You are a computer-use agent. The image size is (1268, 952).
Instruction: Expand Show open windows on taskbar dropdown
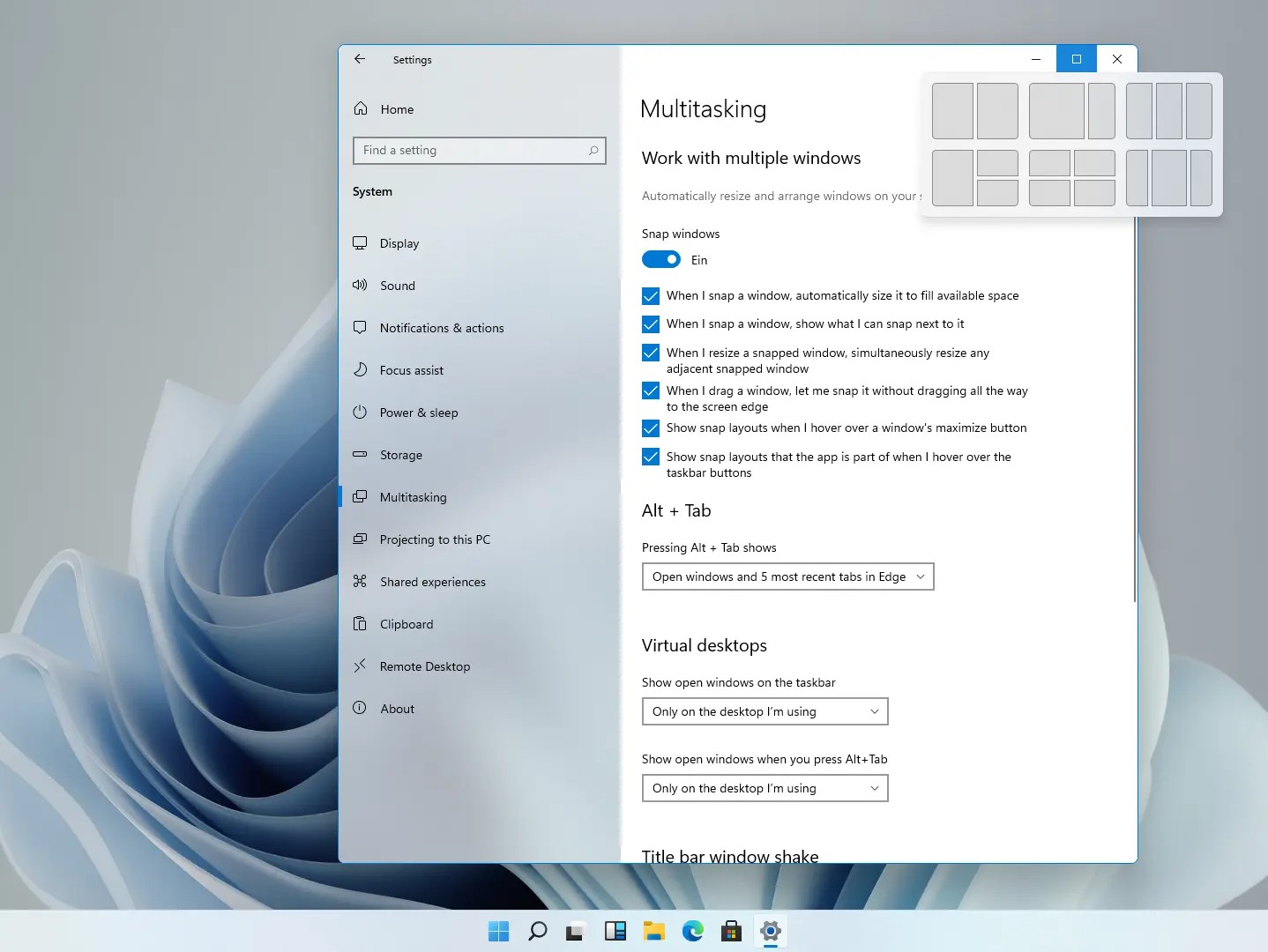tap(765, 711)
